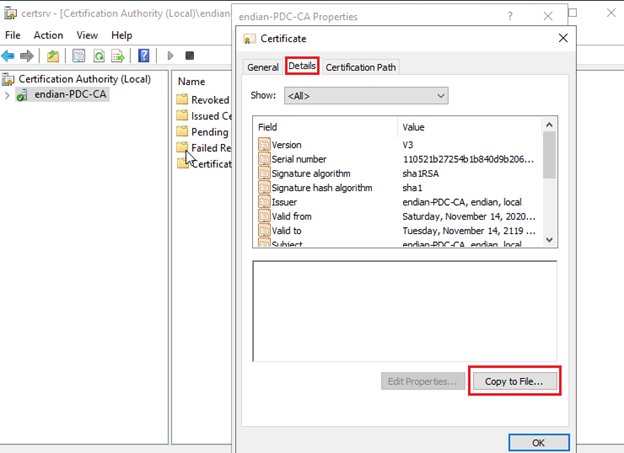
Task: Click the Serial number field icon
Action: (x=264, y=158)
